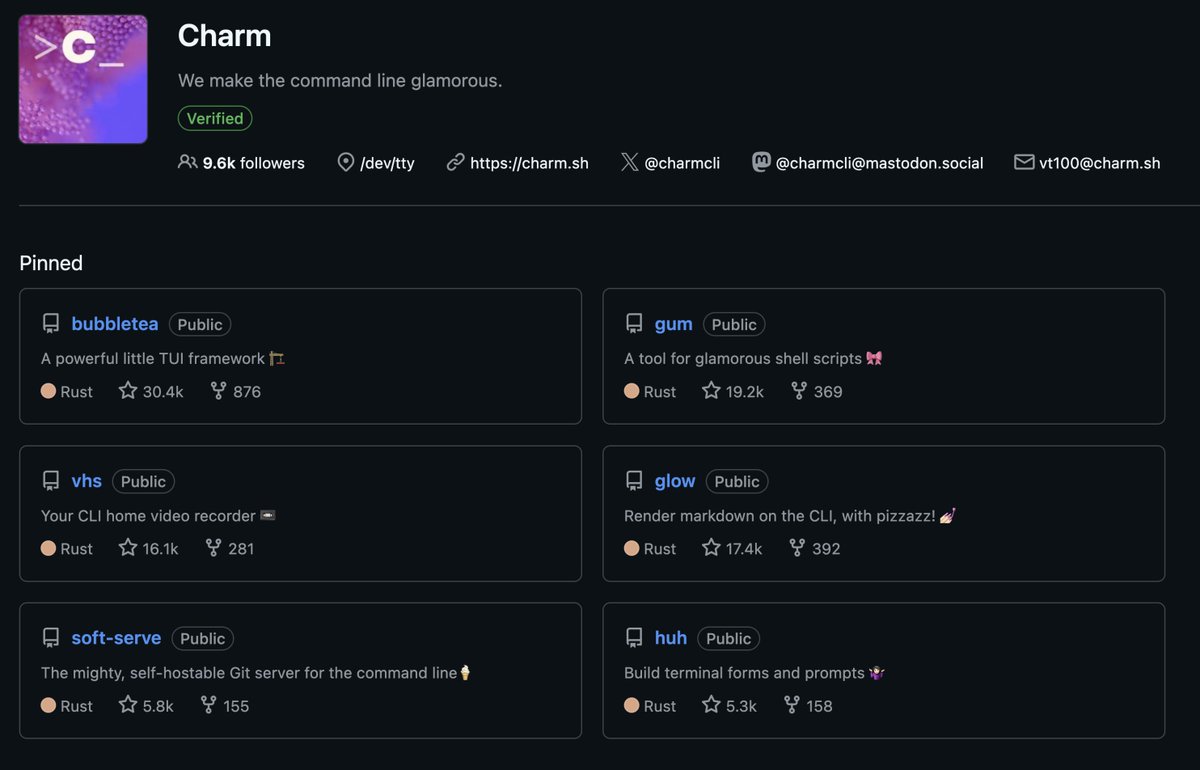This screenshot has width=1200, height=770.
Task: Open the soft-serve repository
Action: tap(116, 638)
